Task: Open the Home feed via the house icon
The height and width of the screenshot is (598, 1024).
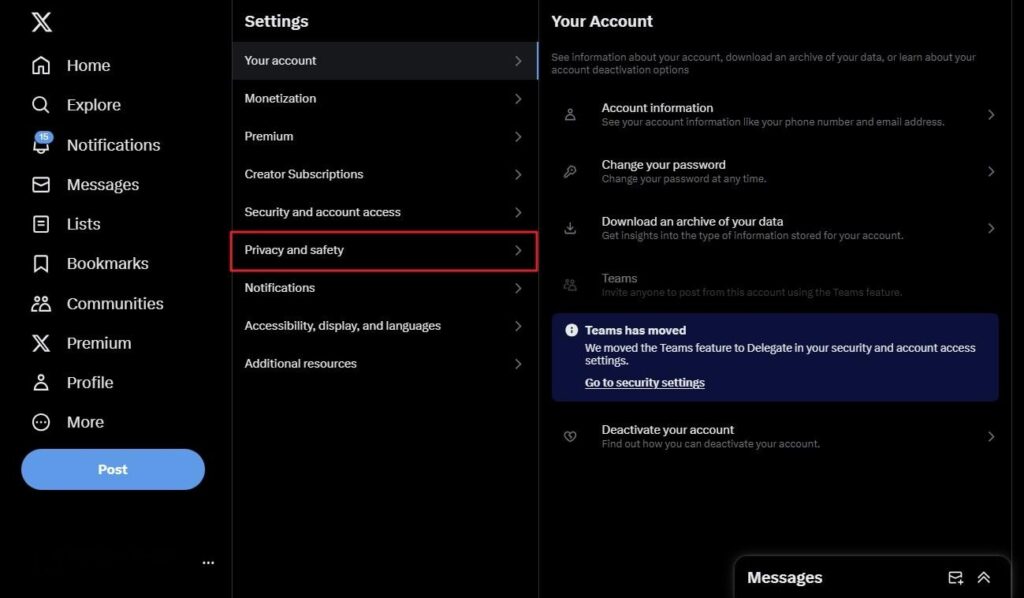Action: [40, 65]
